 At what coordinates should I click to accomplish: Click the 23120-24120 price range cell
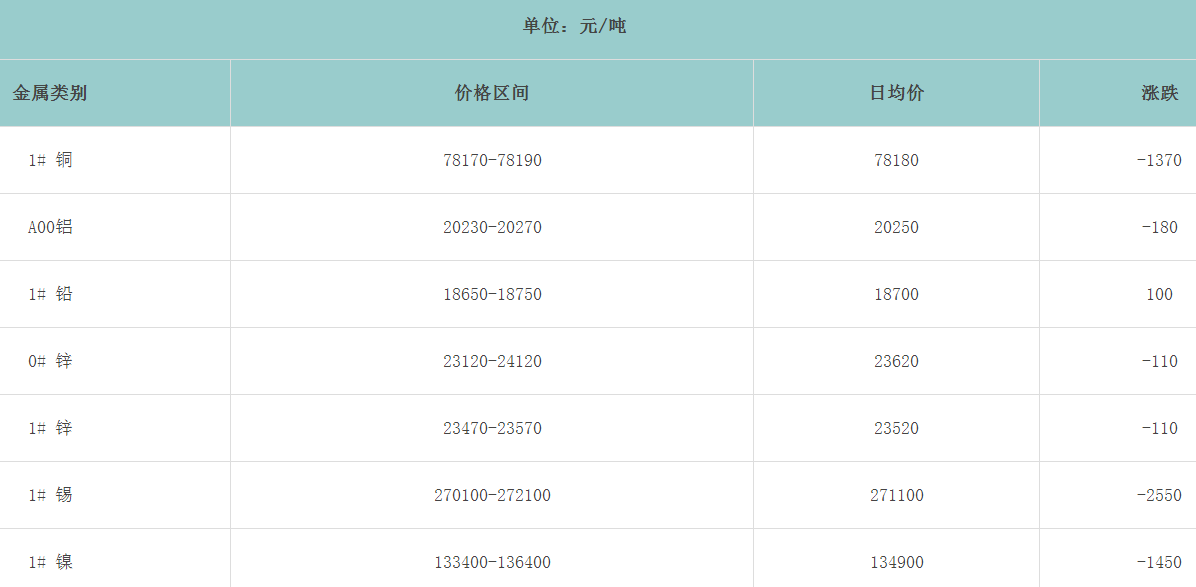point(492,361)
